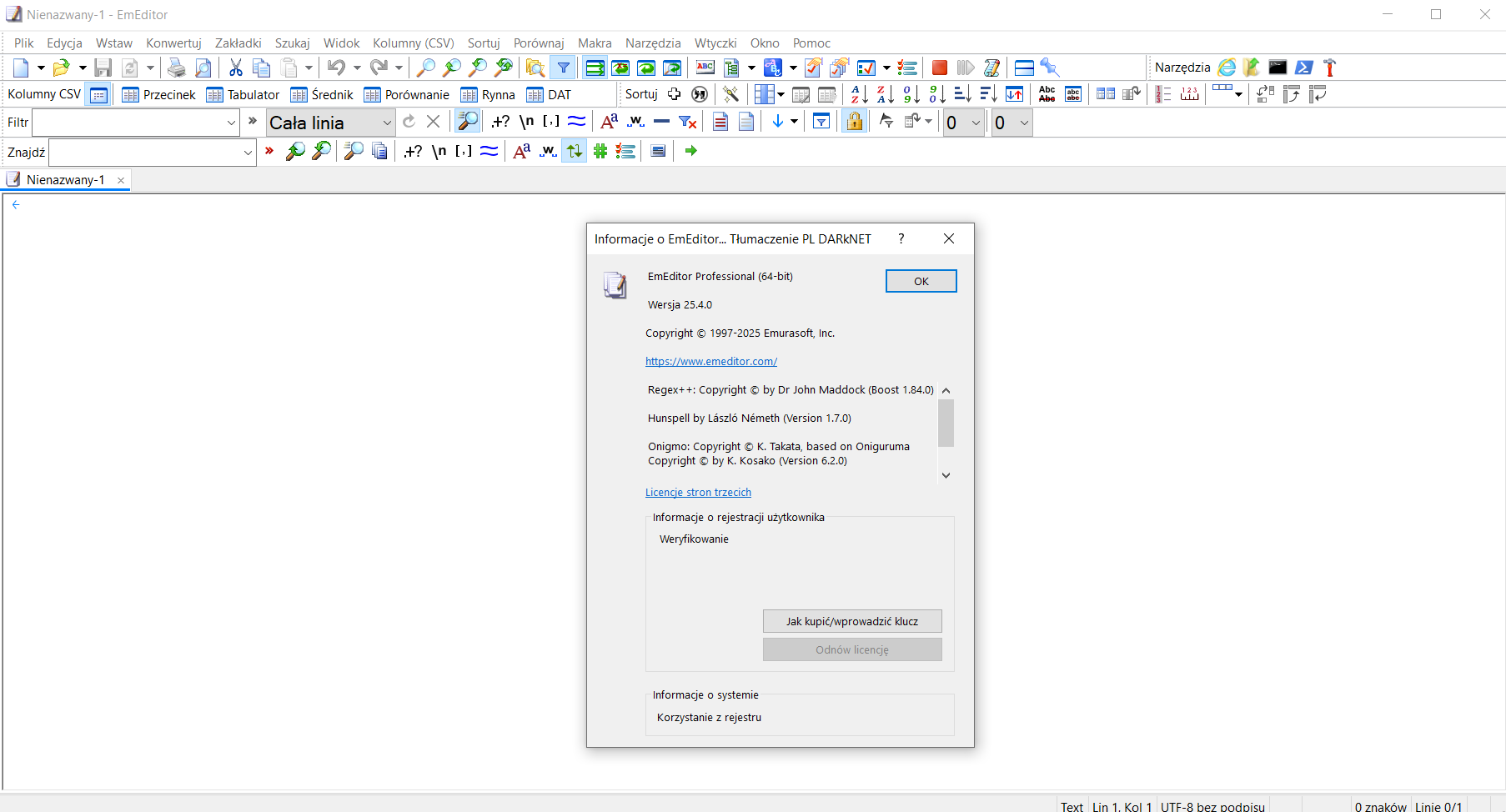Screen dimensions: 1506x812
Task: Open the Kolumny (CSV) menu
Action: [x=414, y=43]
